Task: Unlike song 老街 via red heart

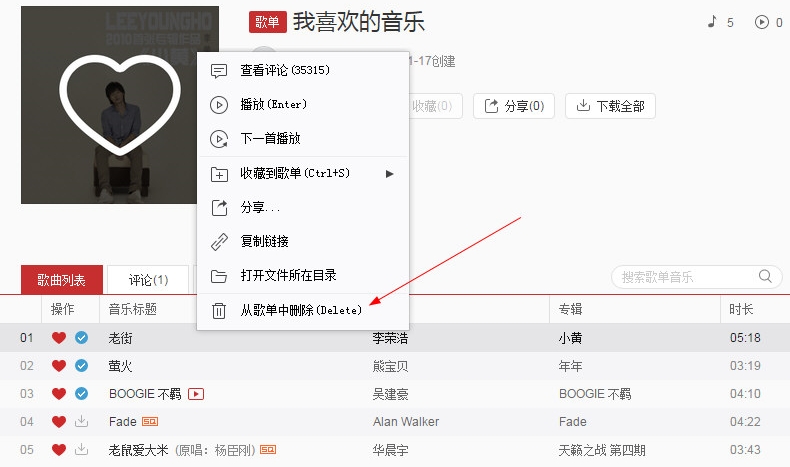Action: pyautogui.click(x=59, y=338)
